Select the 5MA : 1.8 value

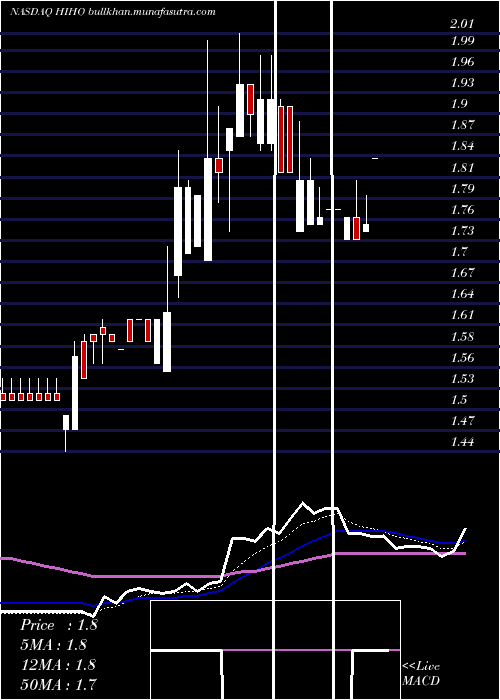53,645
